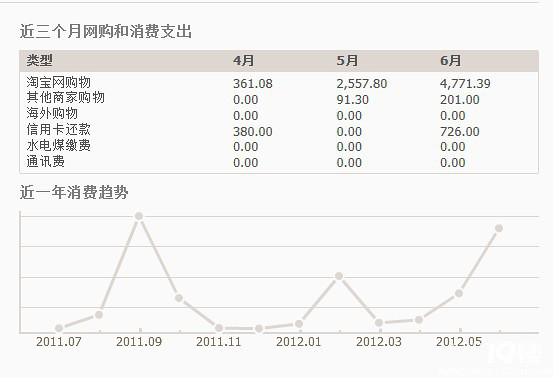Click the 2012.03 axis label
This screenshot has height=378, width=553.
click(x=379, y=342)
